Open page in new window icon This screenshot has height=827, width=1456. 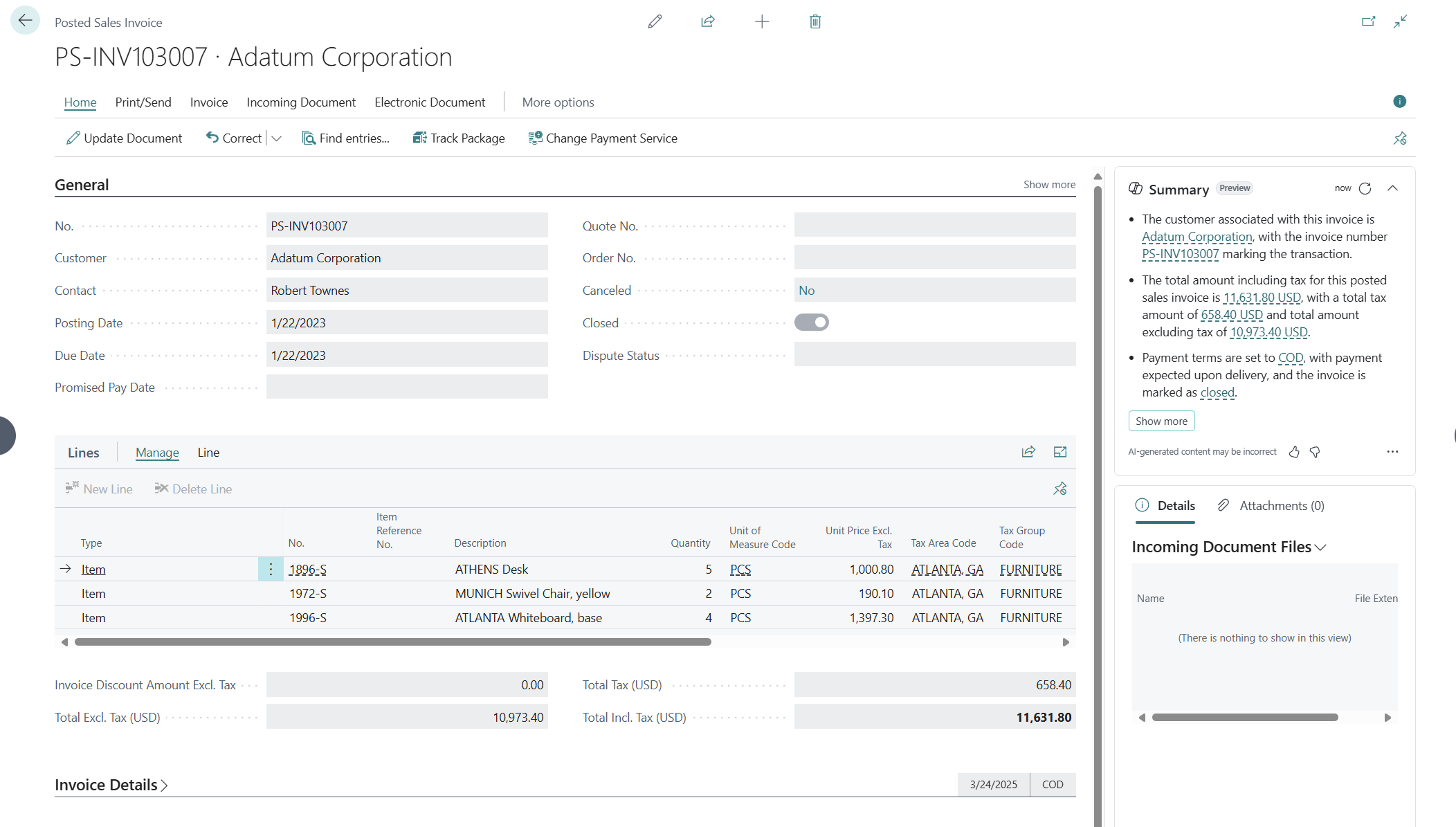1368,21
